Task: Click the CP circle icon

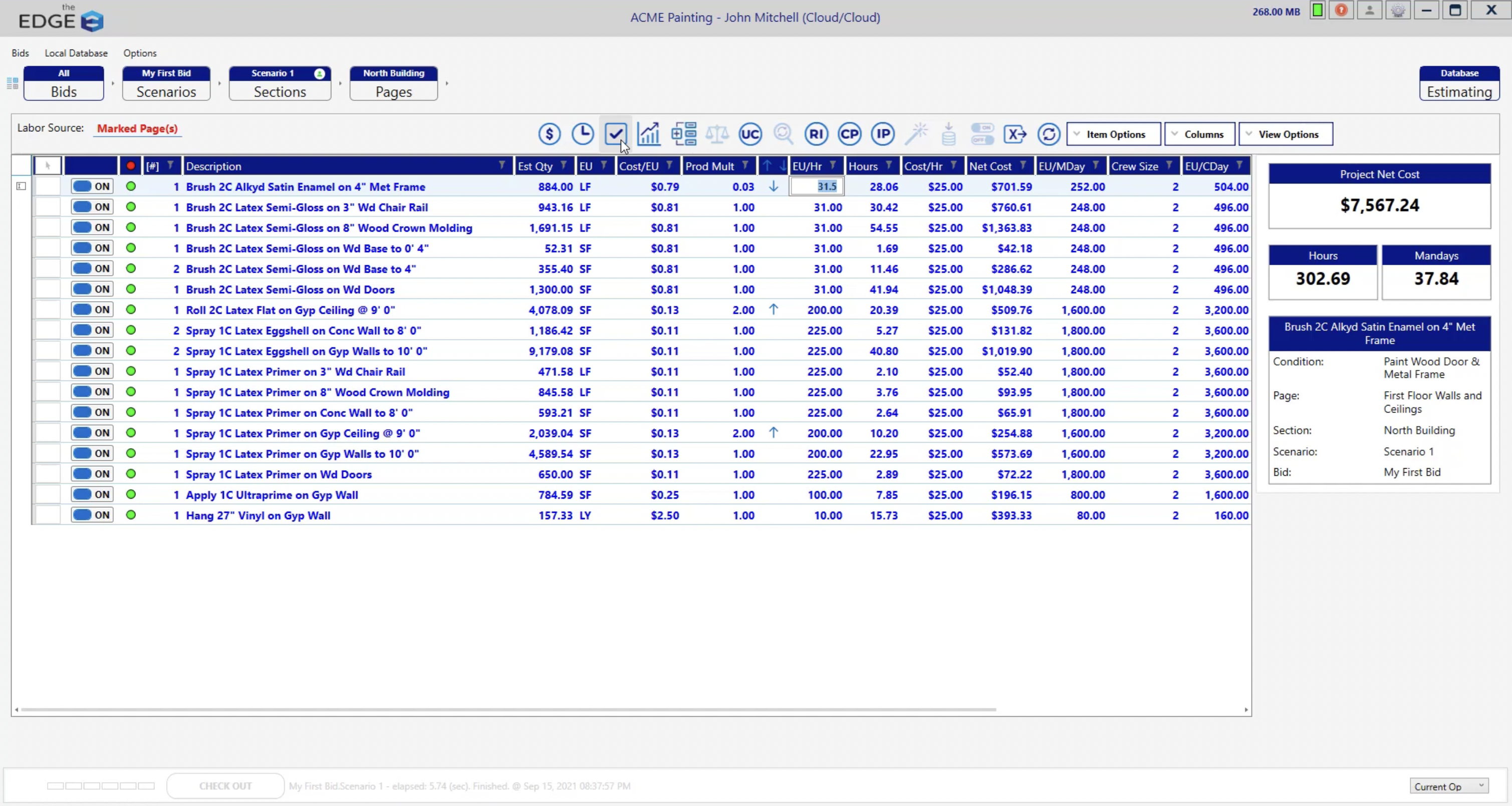Action: [x=849, y=134]
